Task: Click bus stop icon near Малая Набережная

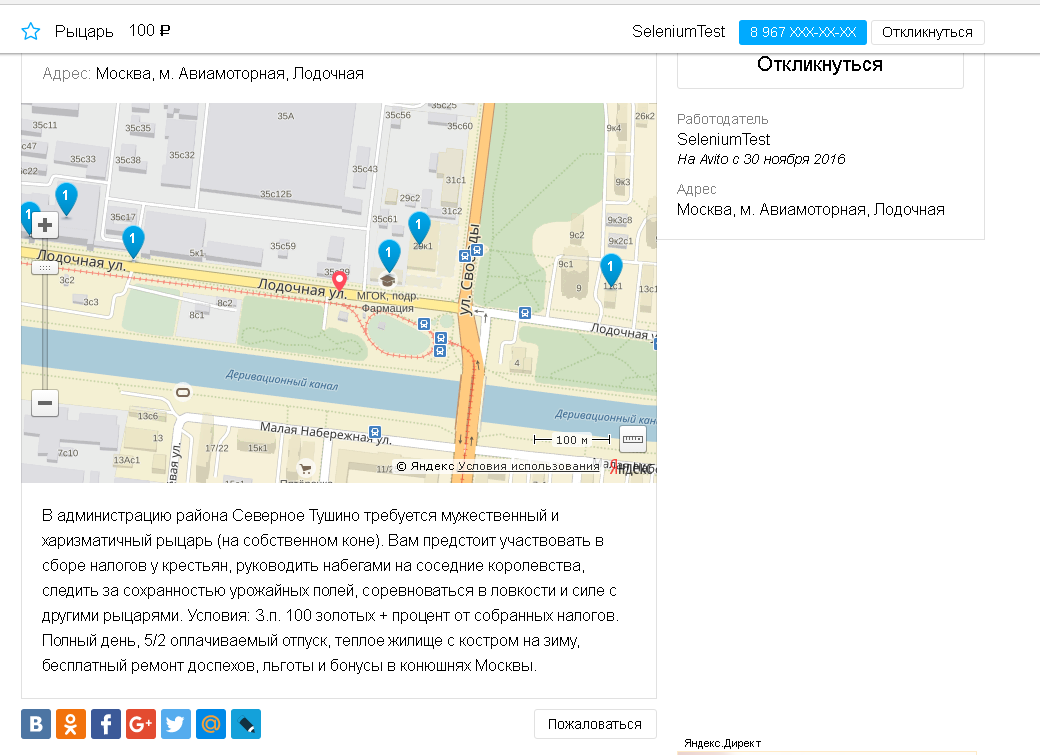Action: click(375, 432)
